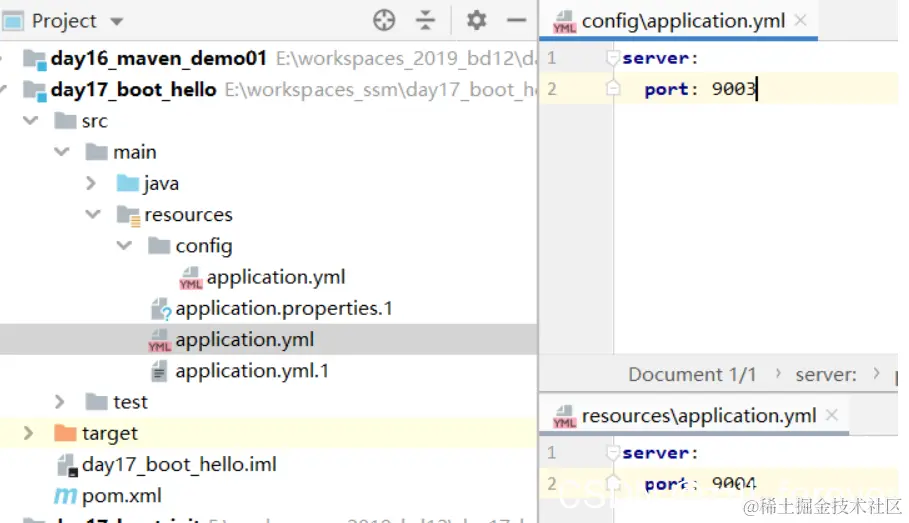Click the server: breadcrumb item
Screen dimensions: 909x523
826,375
